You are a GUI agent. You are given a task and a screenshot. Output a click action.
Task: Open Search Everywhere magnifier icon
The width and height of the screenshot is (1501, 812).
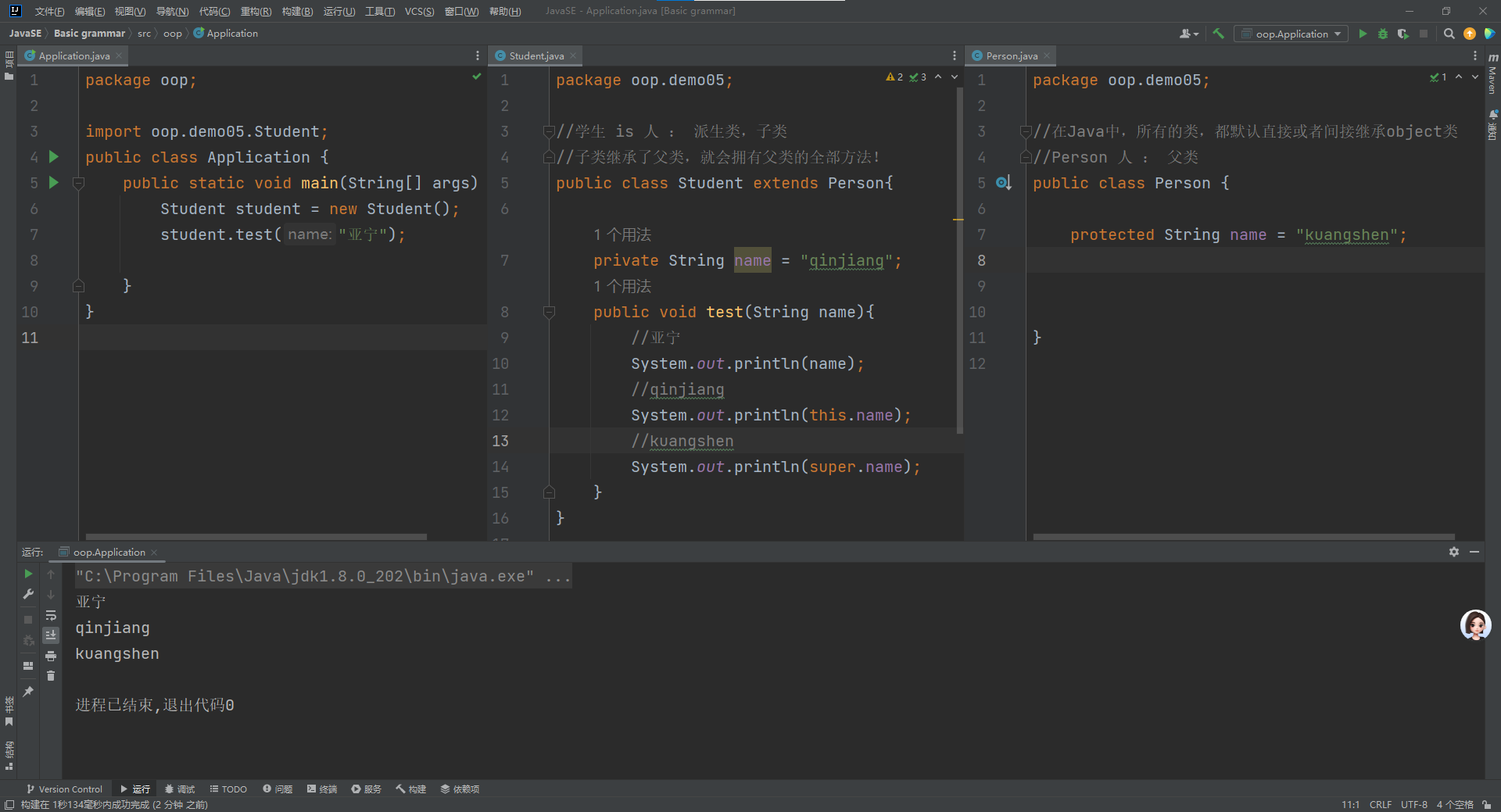click(1449, 34)
